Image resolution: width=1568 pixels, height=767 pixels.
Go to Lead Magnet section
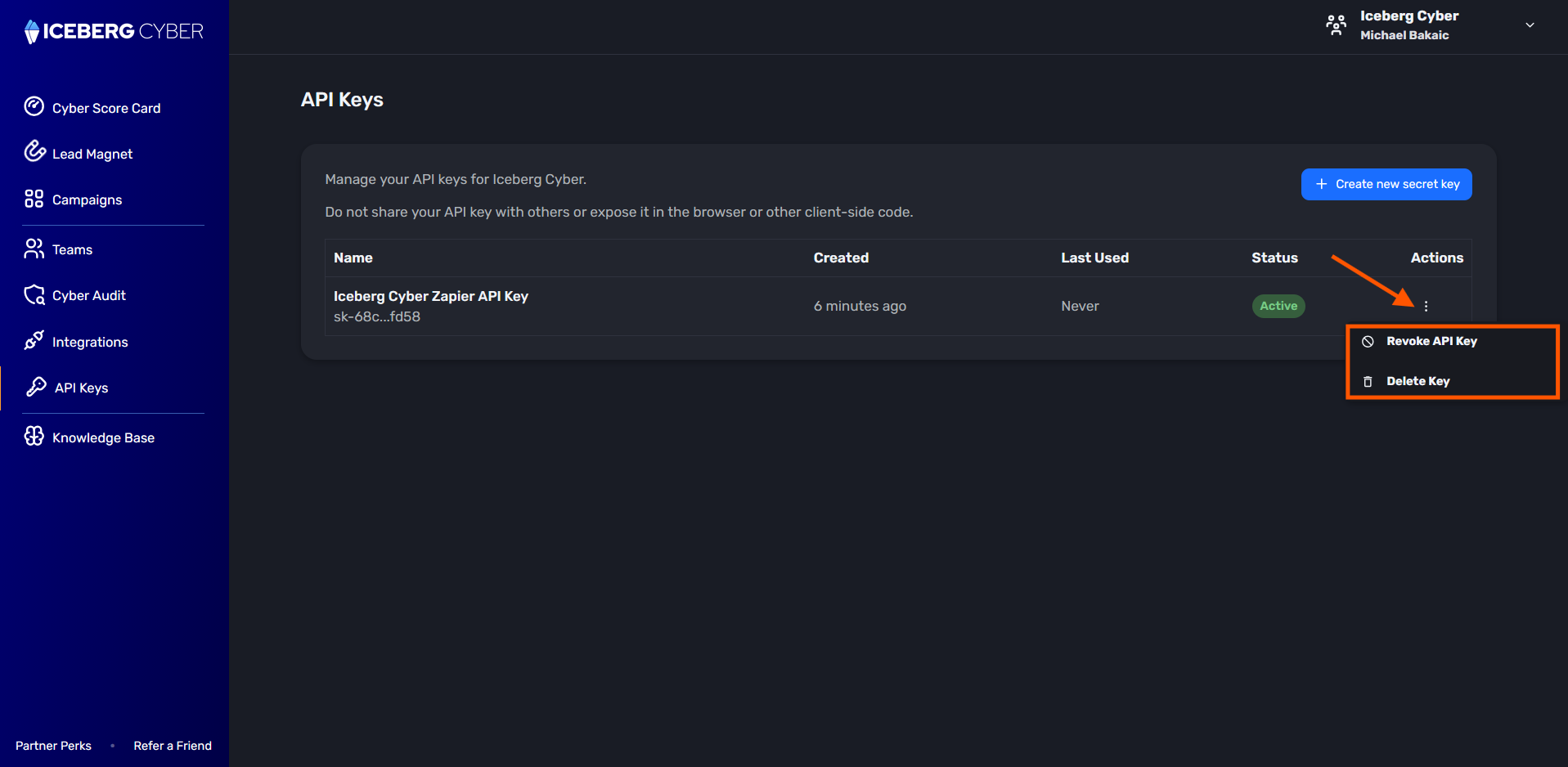click(92, 154)
